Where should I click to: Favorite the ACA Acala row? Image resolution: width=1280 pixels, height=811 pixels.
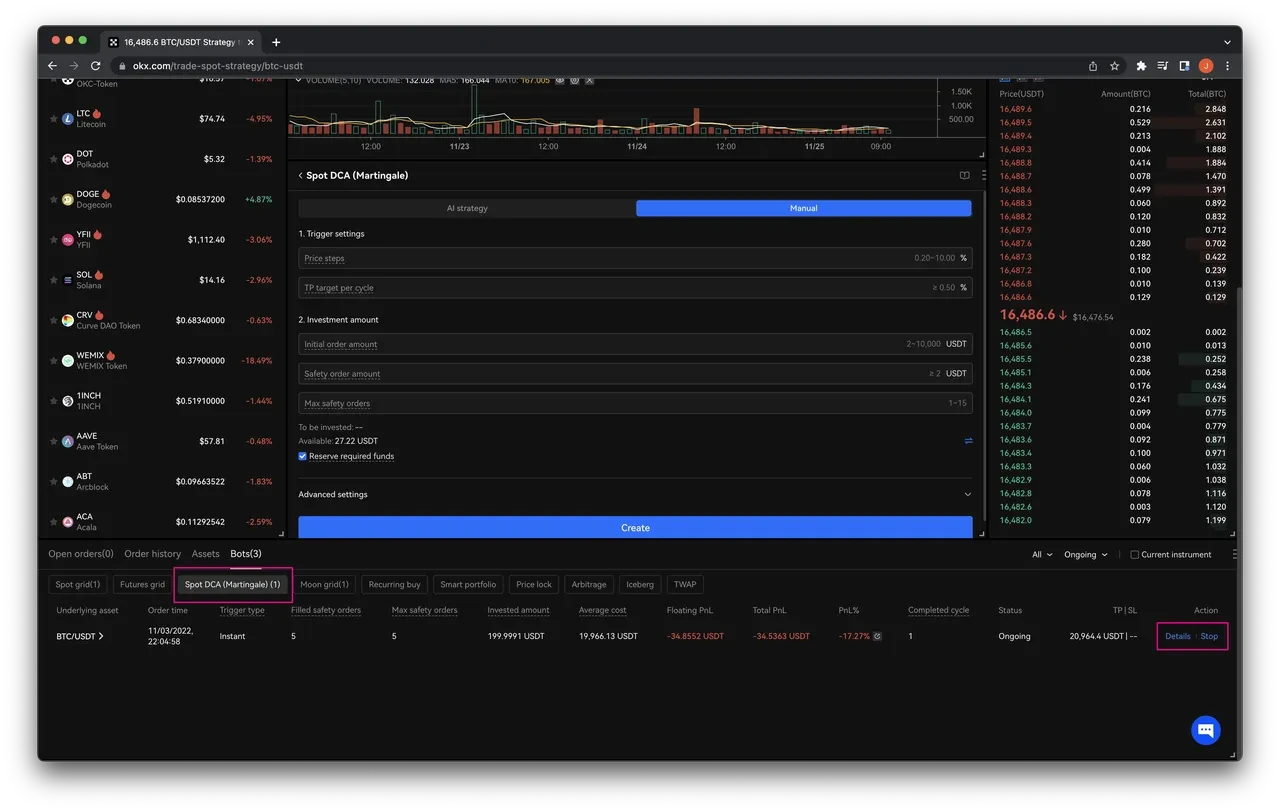click(54, 522)
